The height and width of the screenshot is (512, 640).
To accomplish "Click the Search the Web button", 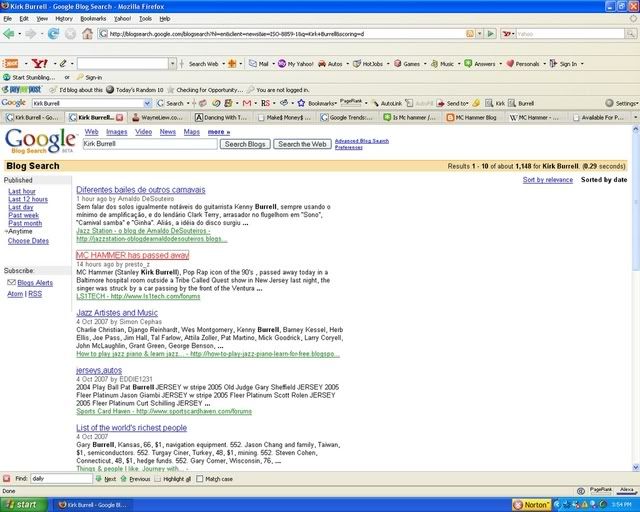I will (302, 144).
